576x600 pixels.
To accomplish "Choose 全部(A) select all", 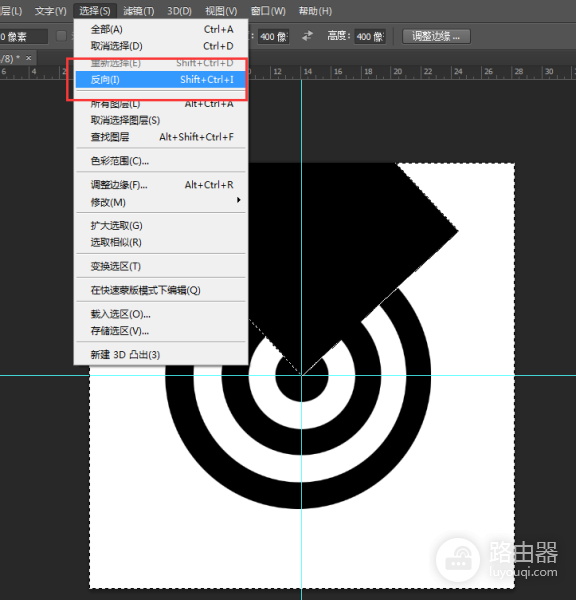I will 161,29.
